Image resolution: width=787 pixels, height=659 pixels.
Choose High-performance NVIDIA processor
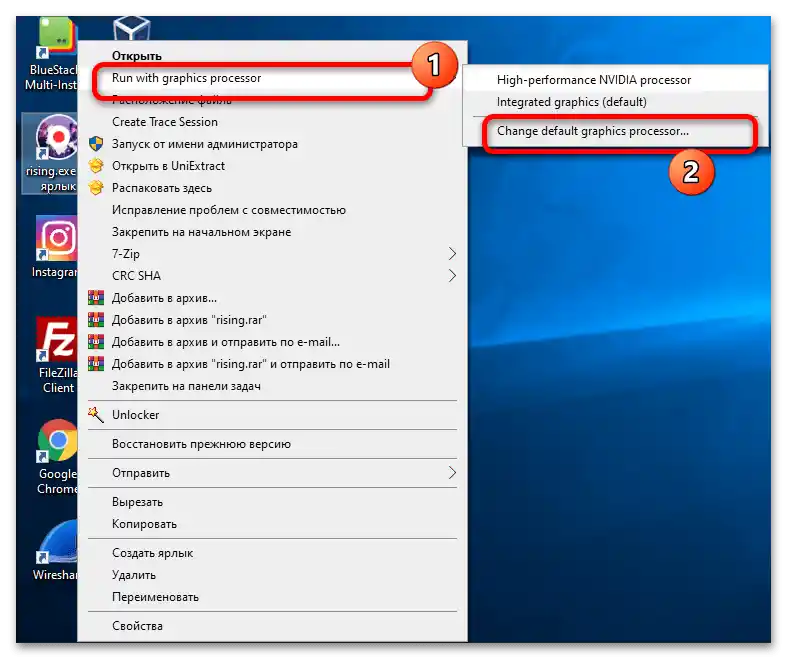pyautogui.click(x=615, y=80)
